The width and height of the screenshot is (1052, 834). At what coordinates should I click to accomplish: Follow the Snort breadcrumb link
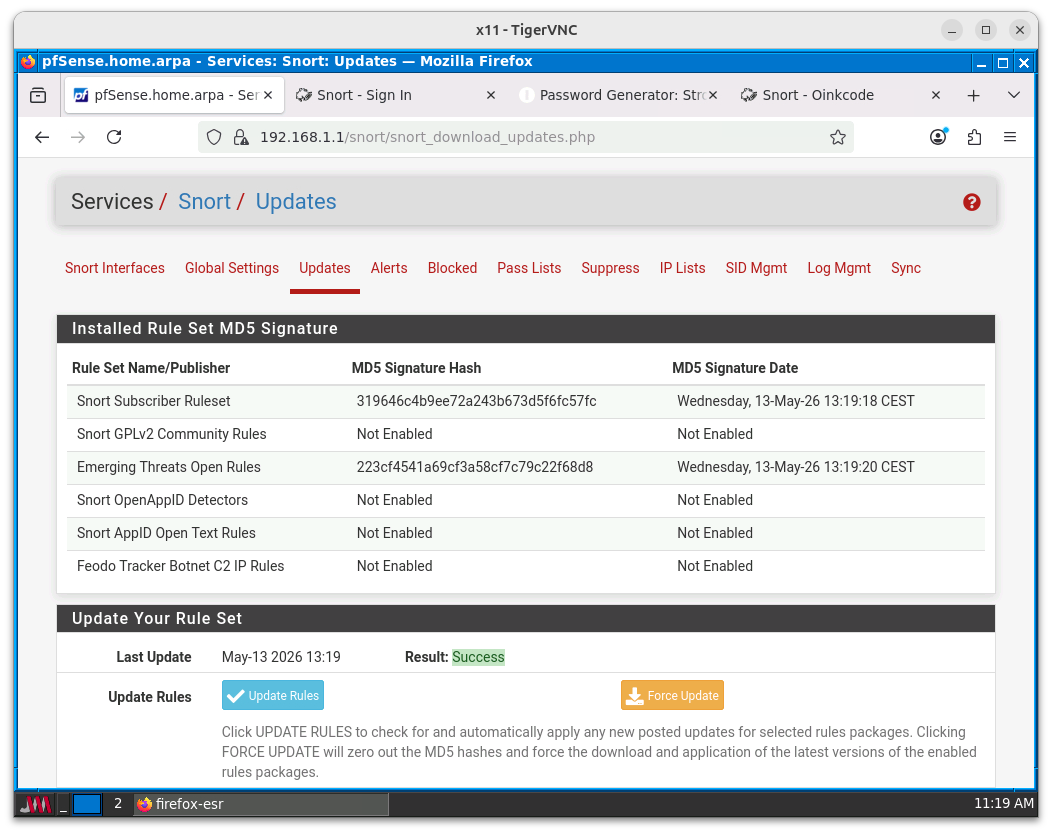(x=204, y=201)
